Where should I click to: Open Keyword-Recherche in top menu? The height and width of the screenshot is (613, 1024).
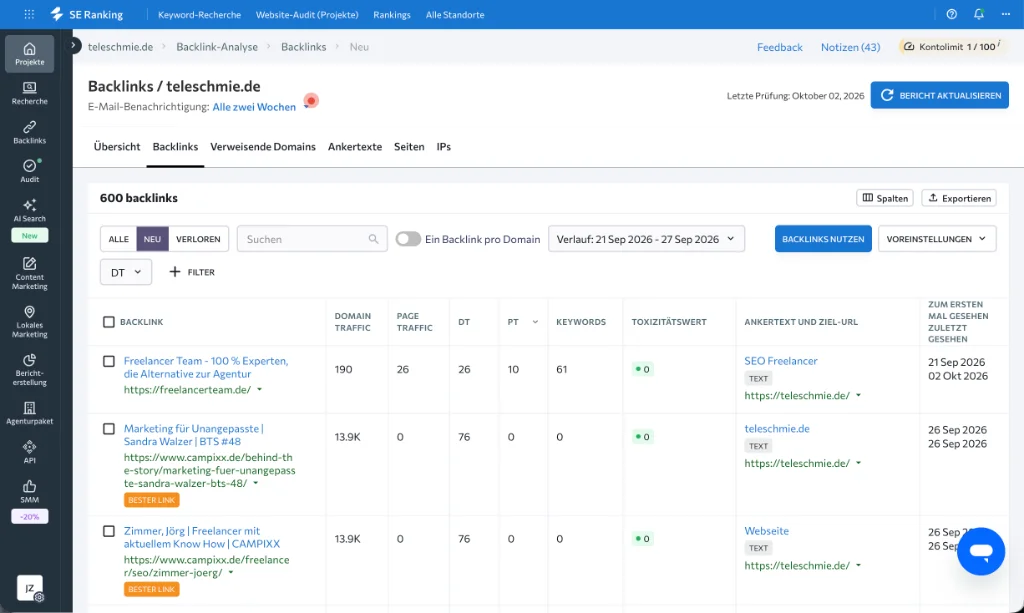199,14
